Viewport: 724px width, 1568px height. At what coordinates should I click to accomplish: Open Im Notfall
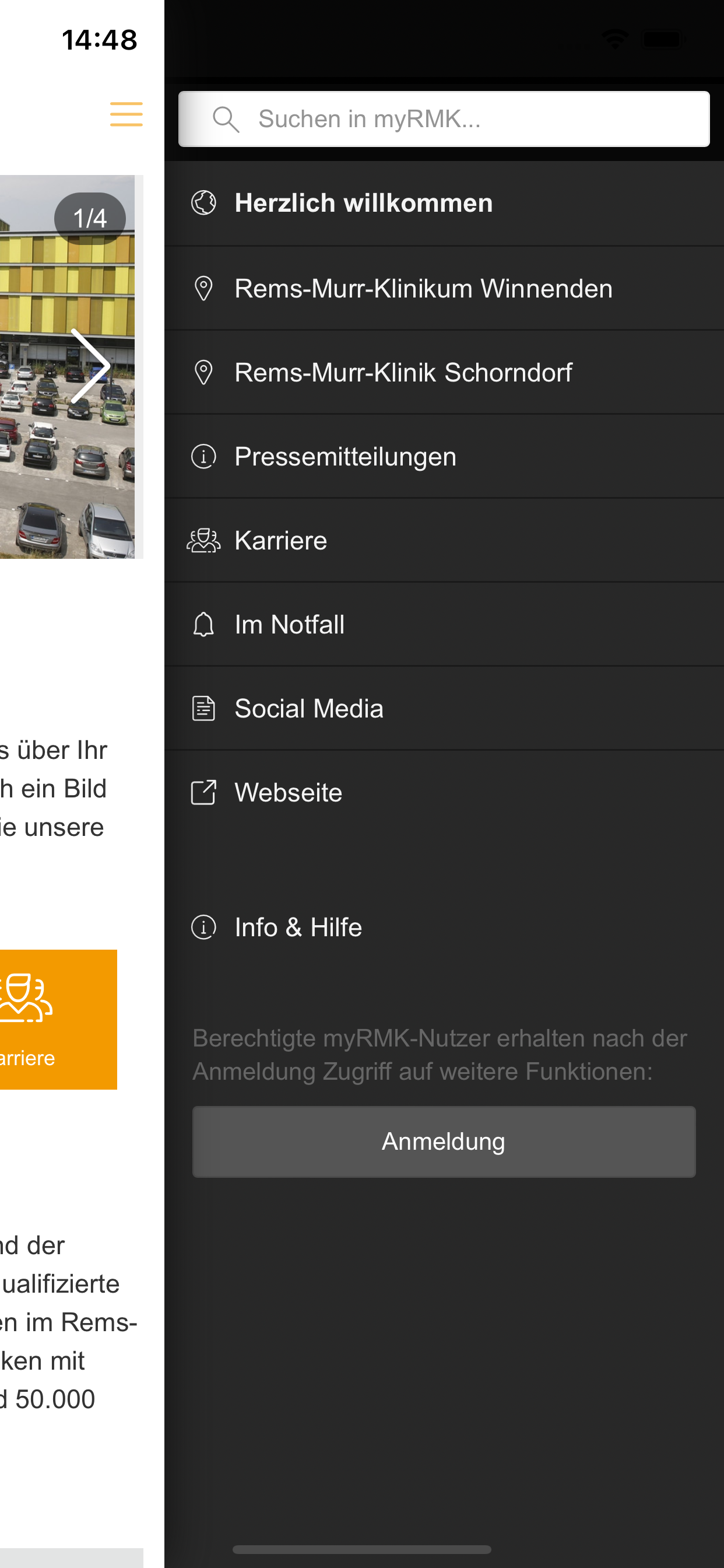pyautogui.click(x=444, y=625)
